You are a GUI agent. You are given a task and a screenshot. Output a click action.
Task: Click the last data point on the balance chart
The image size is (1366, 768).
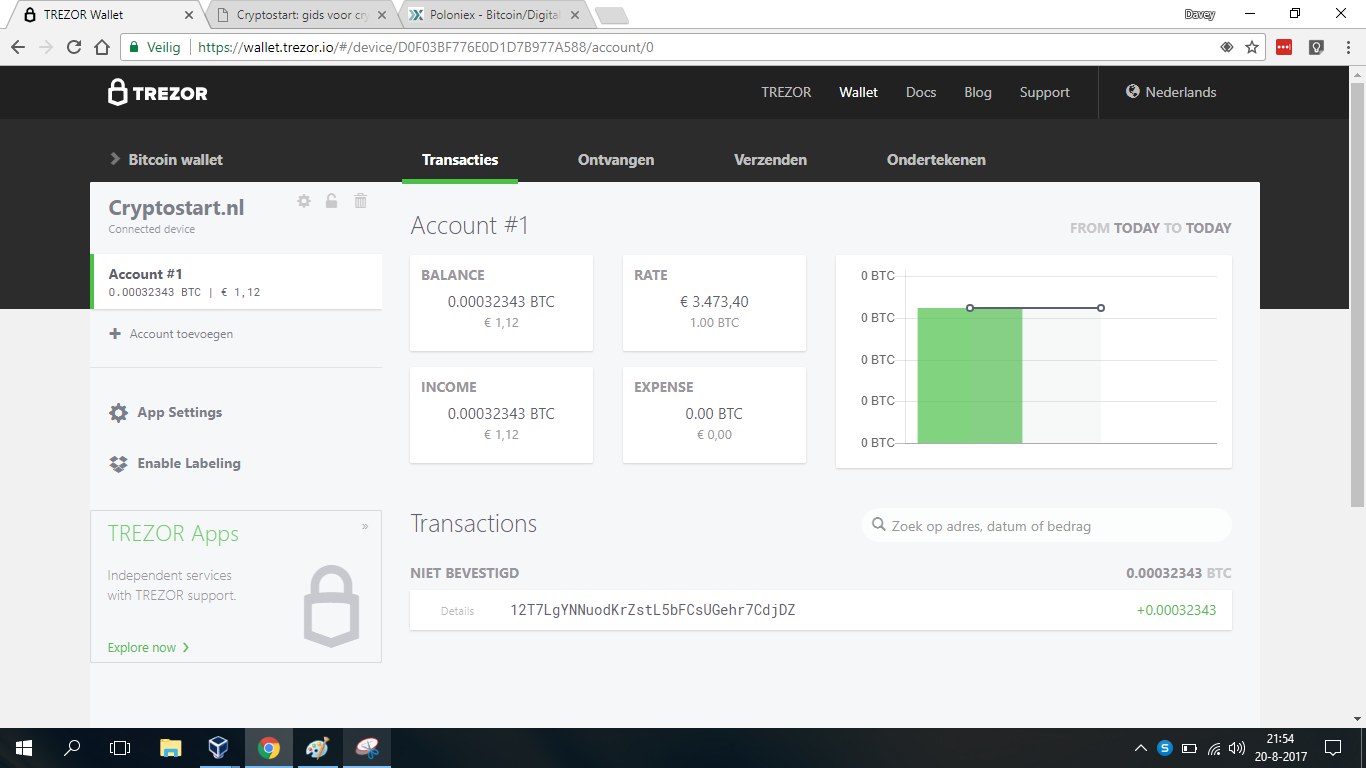pos(1101,308)
